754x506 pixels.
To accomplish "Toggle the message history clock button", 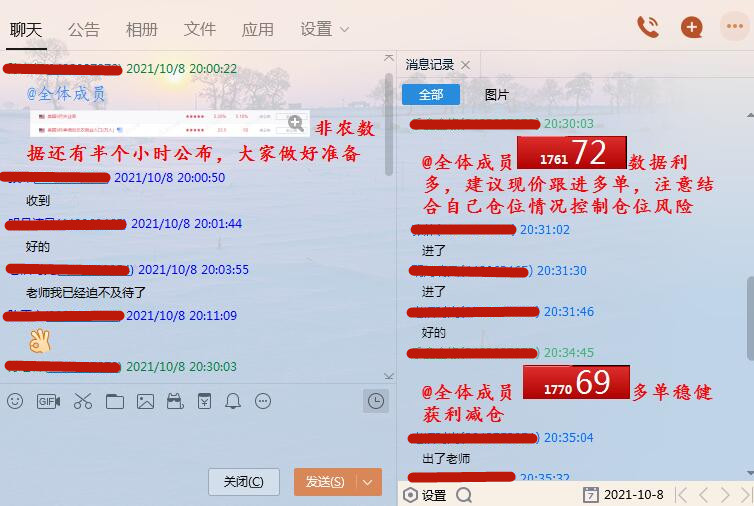I will click(376, 401).
